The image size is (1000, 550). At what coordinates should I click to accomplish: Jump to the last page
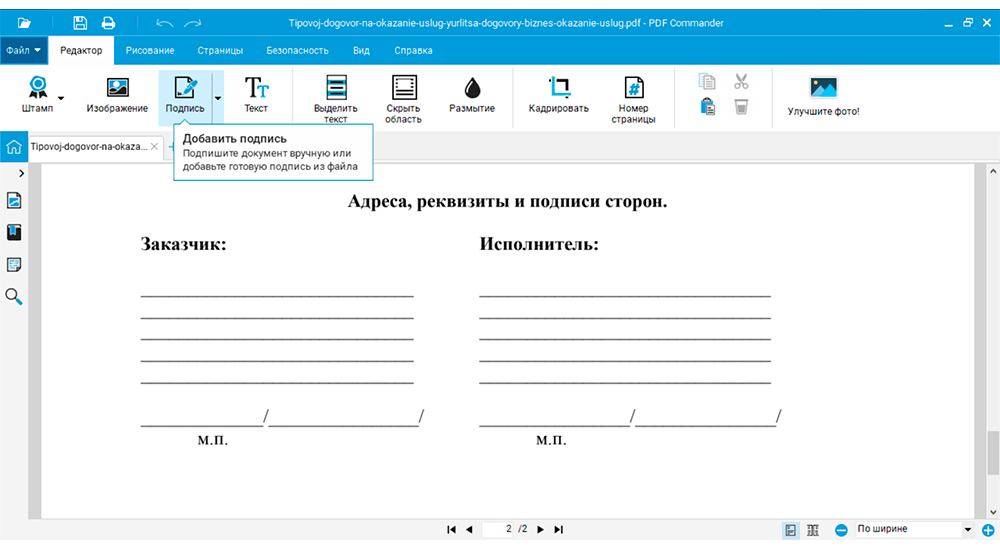point(559,530)
